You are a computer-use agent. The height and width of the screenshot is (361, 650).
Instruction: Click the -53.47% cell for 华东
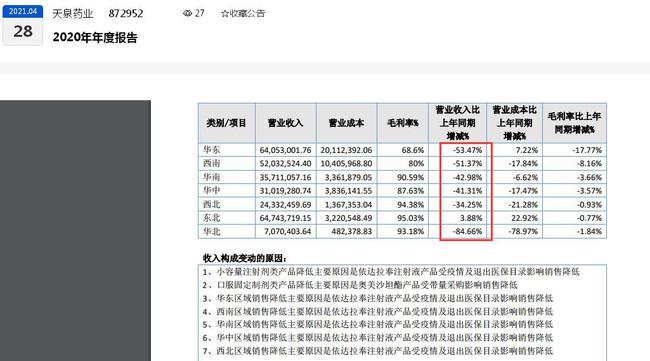467,150
